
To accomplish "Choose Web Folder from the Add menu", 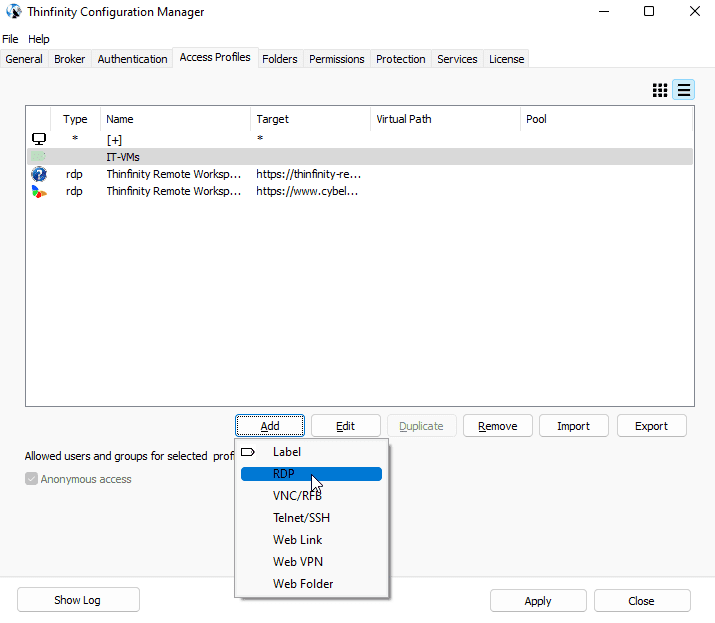I will (x=311, y=583).
